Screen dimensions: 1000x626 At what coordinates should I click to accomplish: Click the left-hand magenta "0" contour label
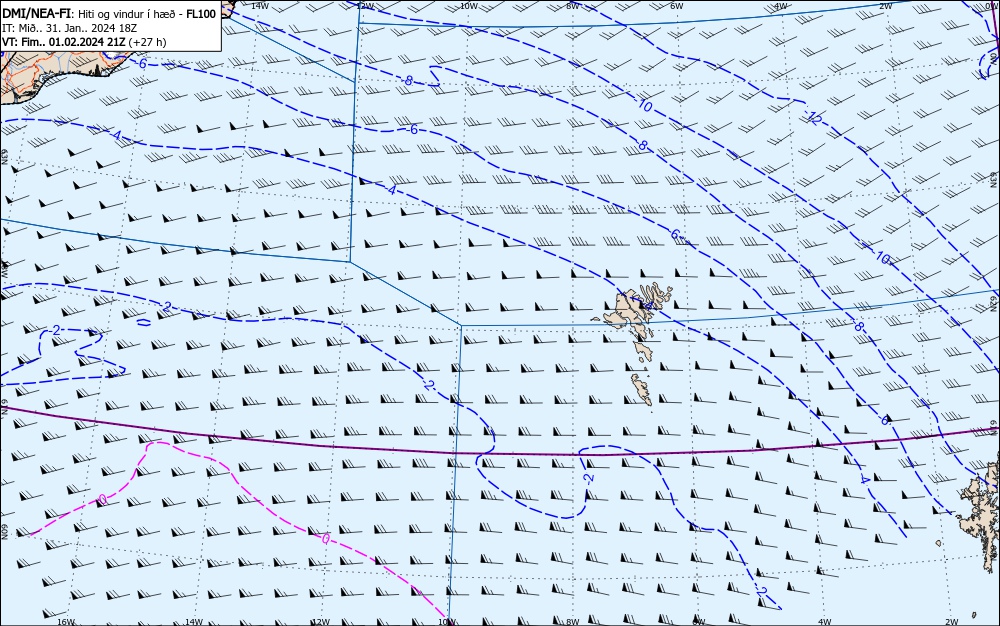pos(102,500)
